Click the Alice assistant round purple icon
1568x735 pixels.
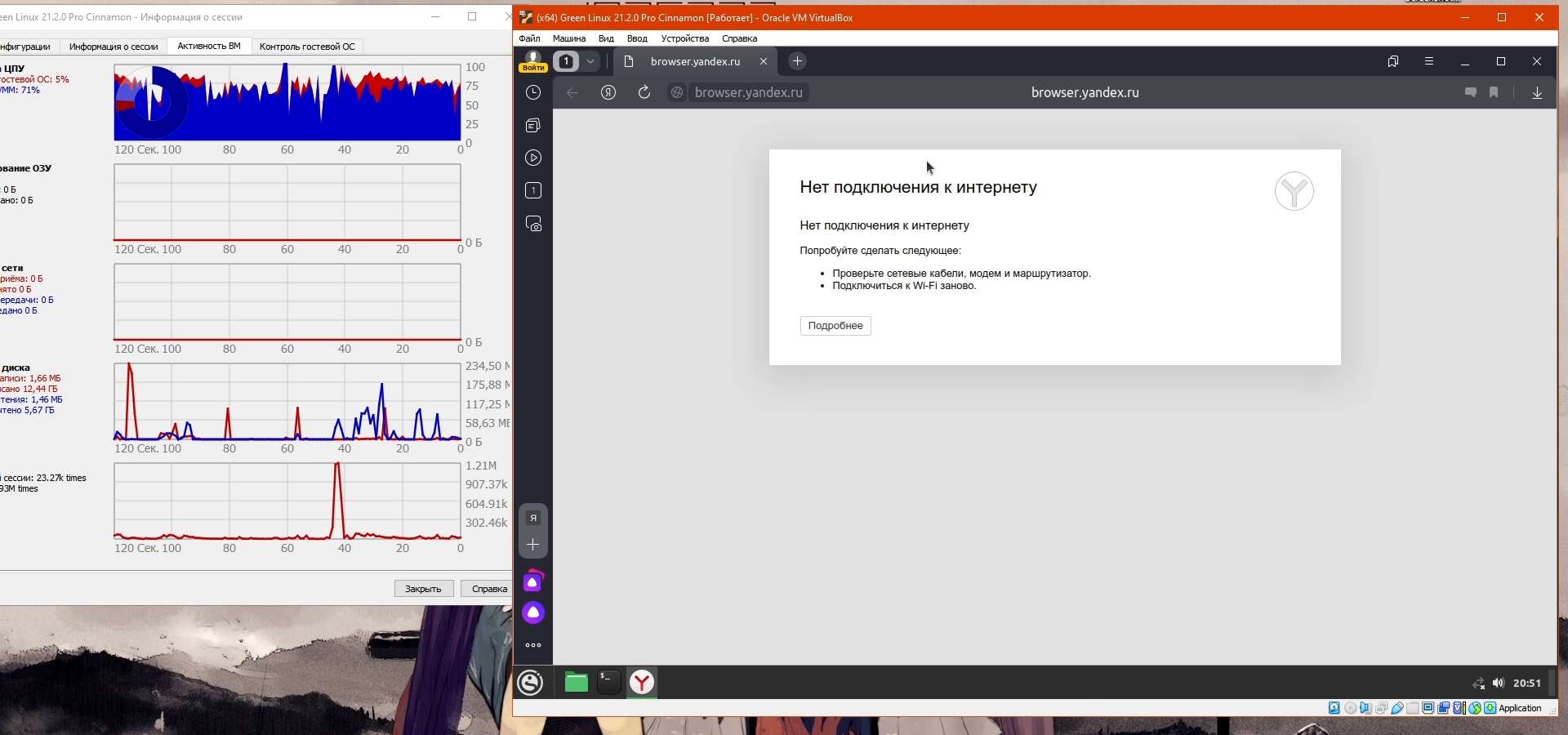533,612
